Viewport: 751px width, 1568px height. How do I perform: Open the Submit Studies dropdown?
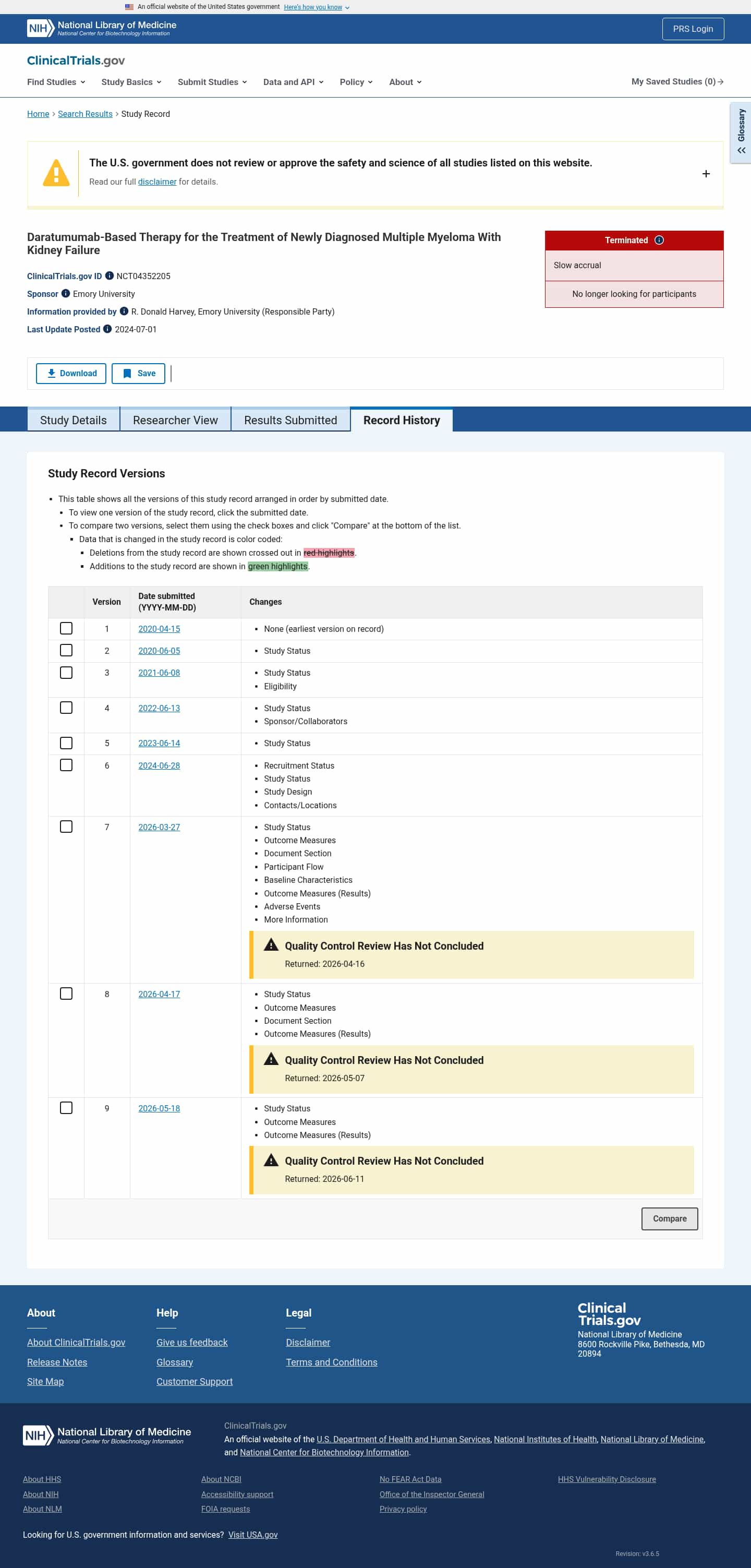click(x=212, y=81)
